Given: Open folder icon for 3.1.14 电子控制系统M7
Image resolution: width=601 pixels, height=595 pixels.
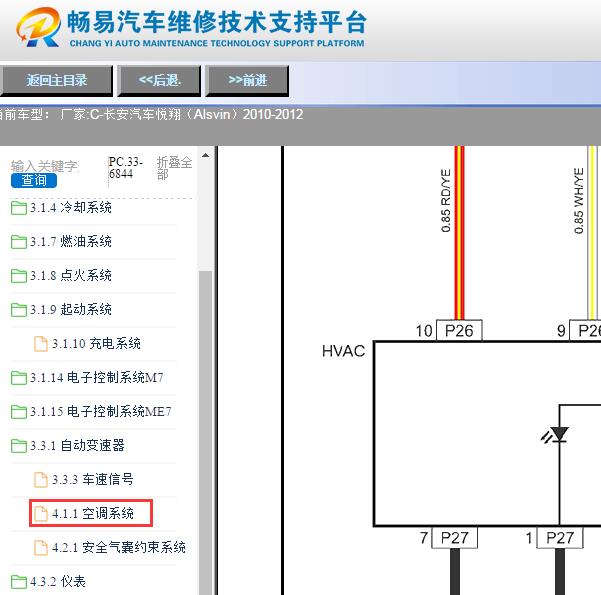Looking at the screenshot, I should (18, 378).
